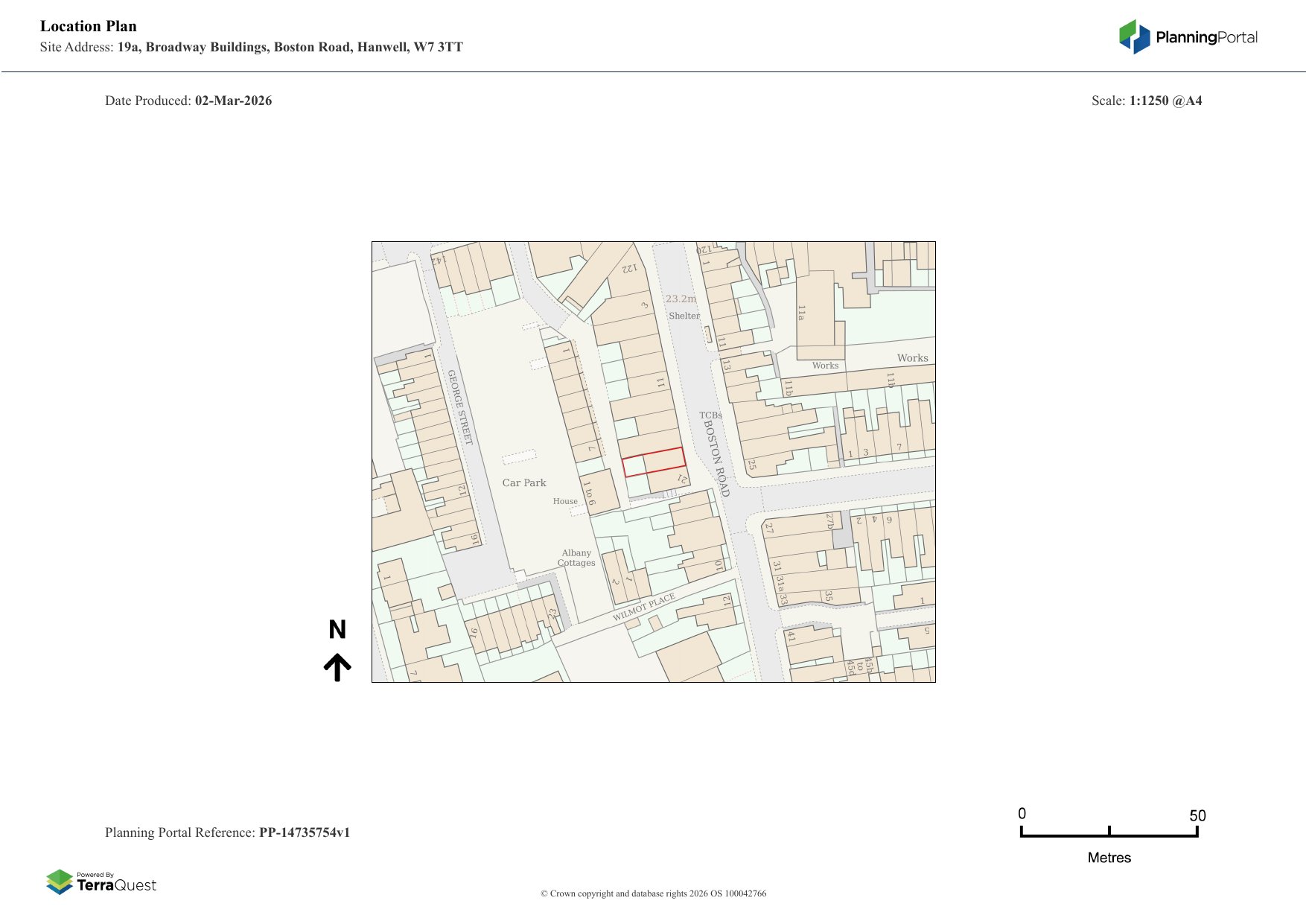
Task: Click the TerraQuest logo
Action: tap(101, 882)
